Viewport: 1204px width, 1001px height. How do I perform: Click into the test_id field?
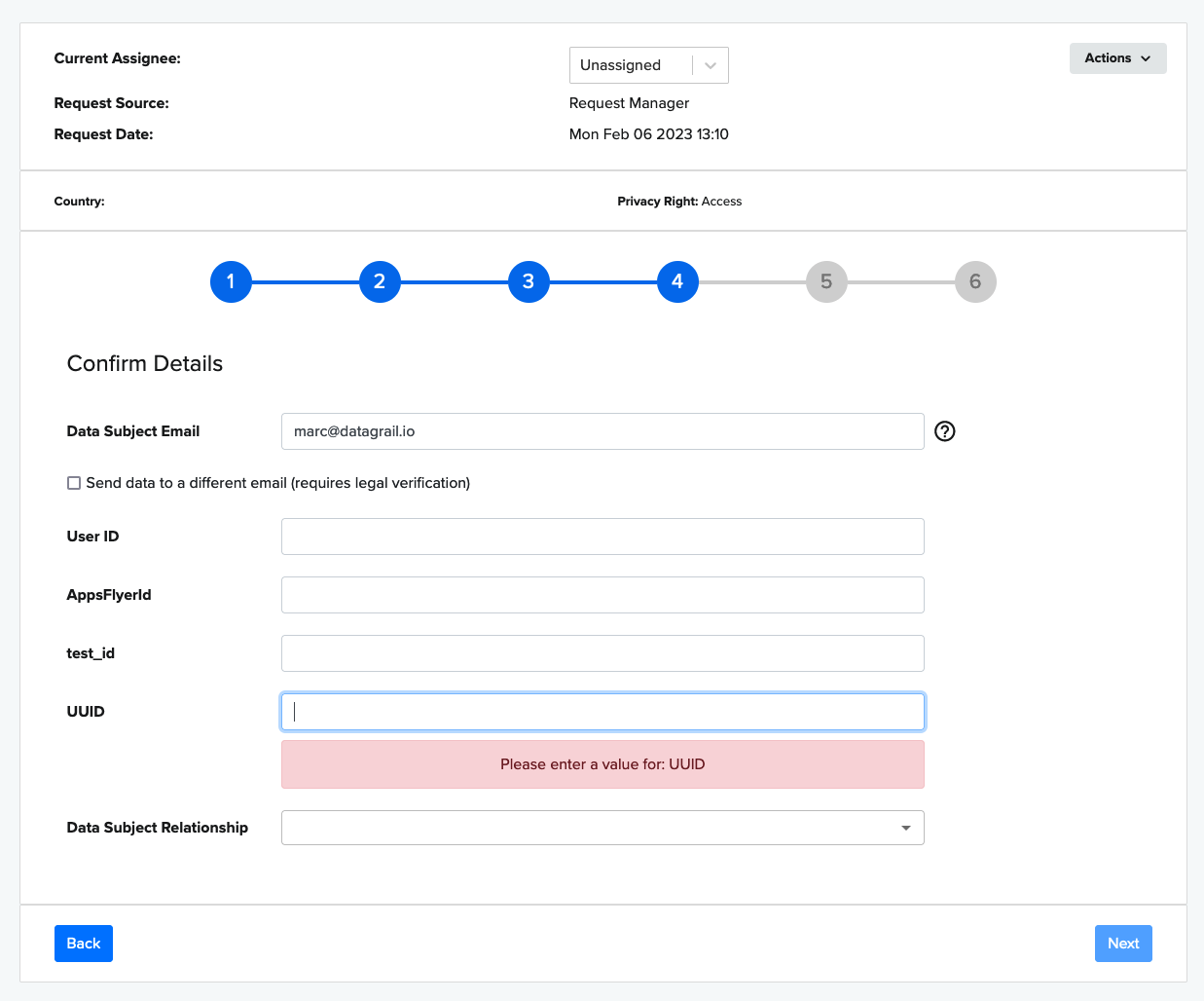pyautogui.click(x=602, y=653)
